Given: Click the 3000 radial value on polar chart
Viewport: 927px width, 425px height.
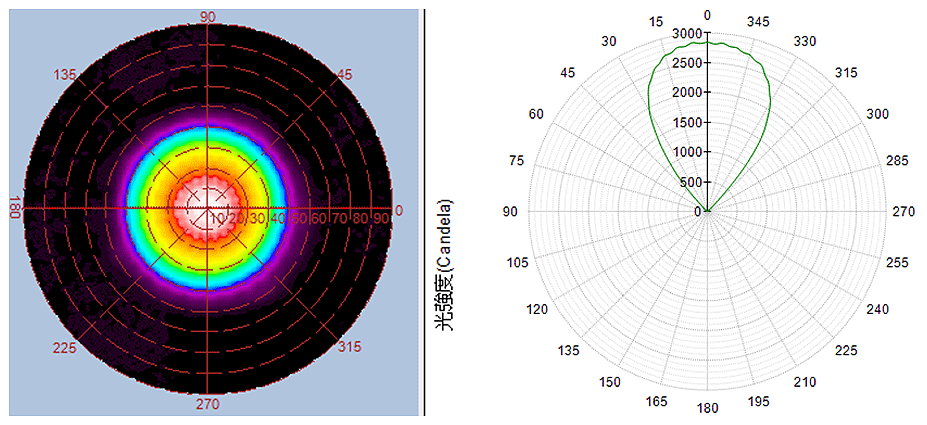Looking at the screenshot, I should 688,33.
